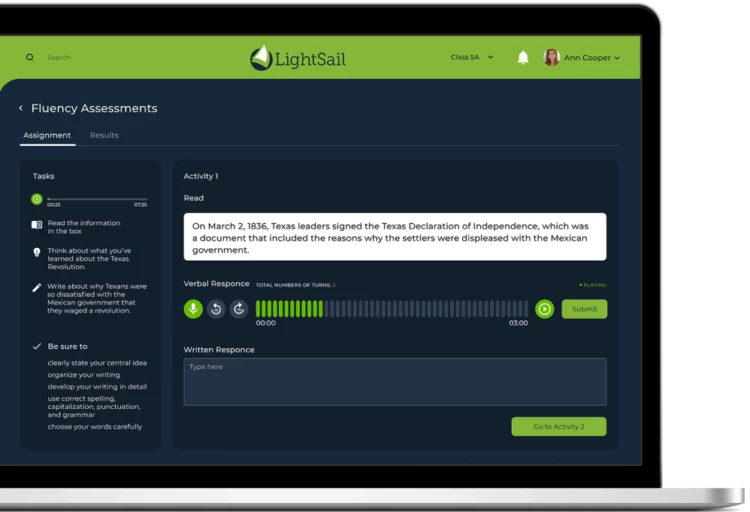Image resolution: width=750 pixels, height=512 pixels.
Task: Click the search magnifier icon
Action: pyautogui.click(x=30, y=58)
